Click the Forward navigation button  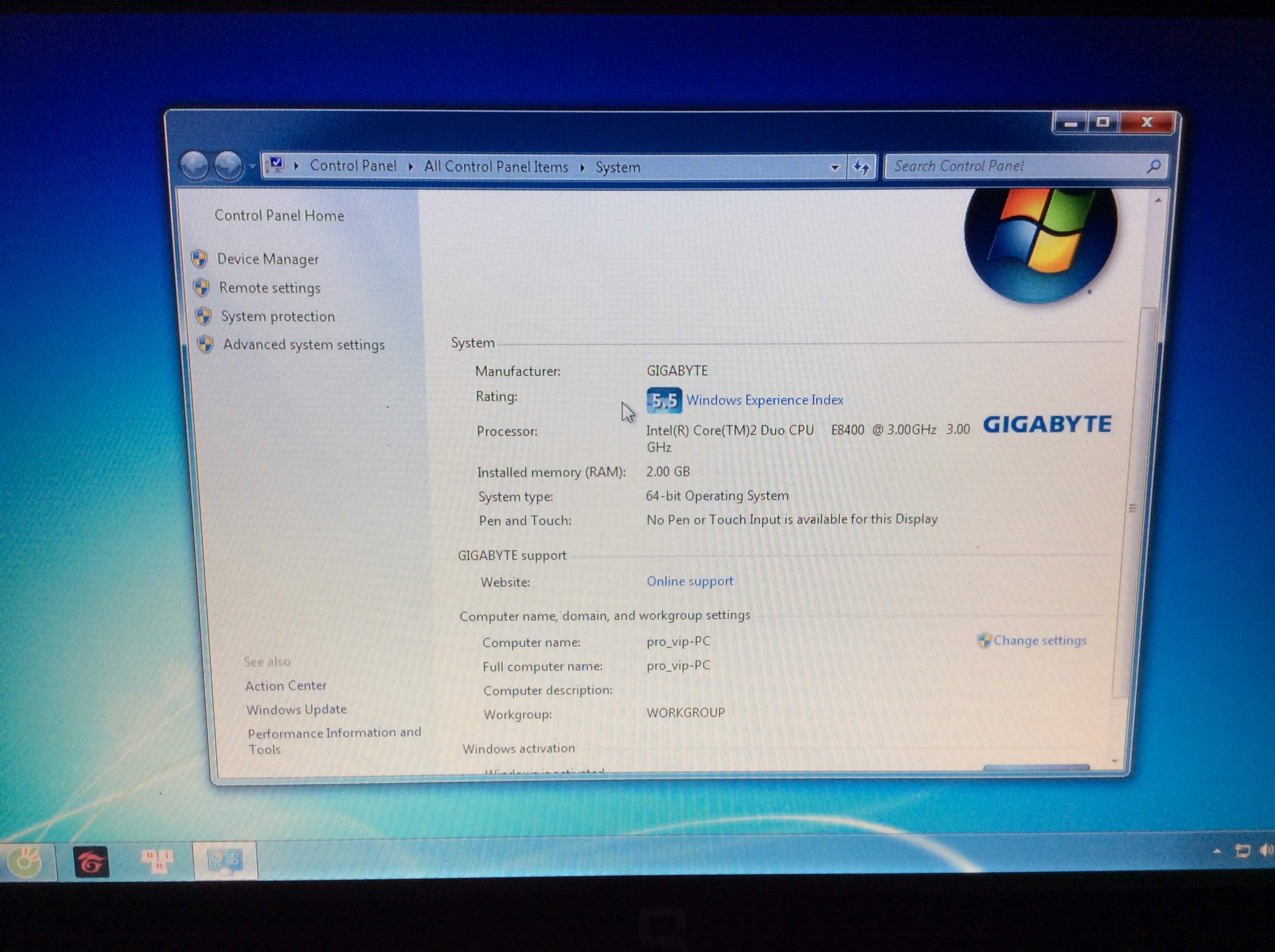228,166
